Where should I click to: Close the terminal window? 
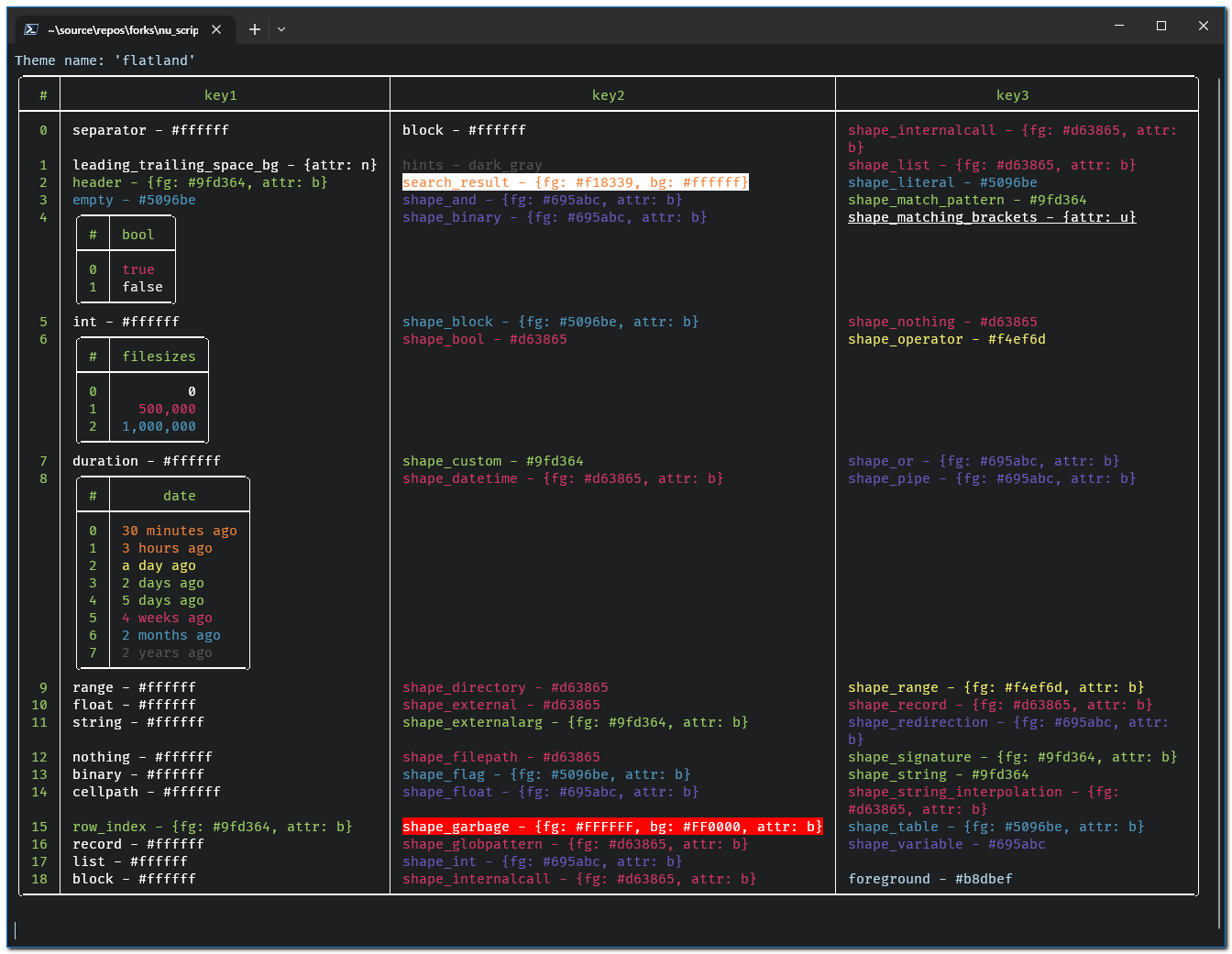1204,26
